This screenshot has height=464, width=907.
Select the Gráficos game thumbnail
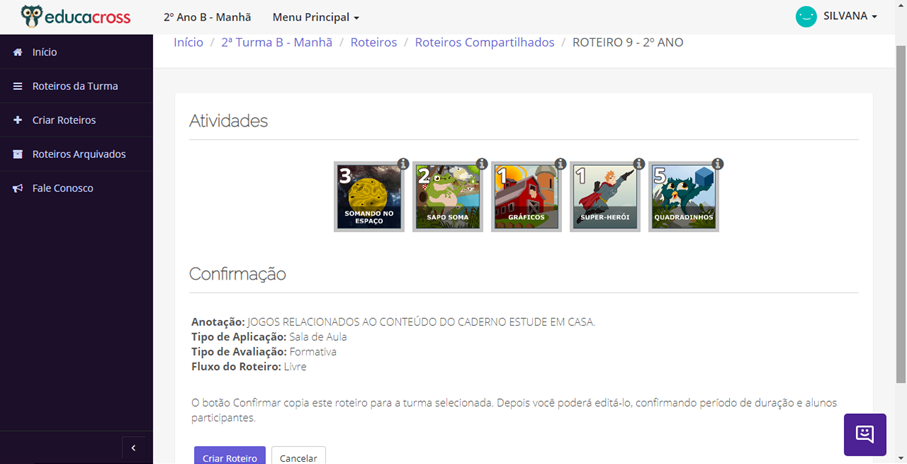point(526,197)
